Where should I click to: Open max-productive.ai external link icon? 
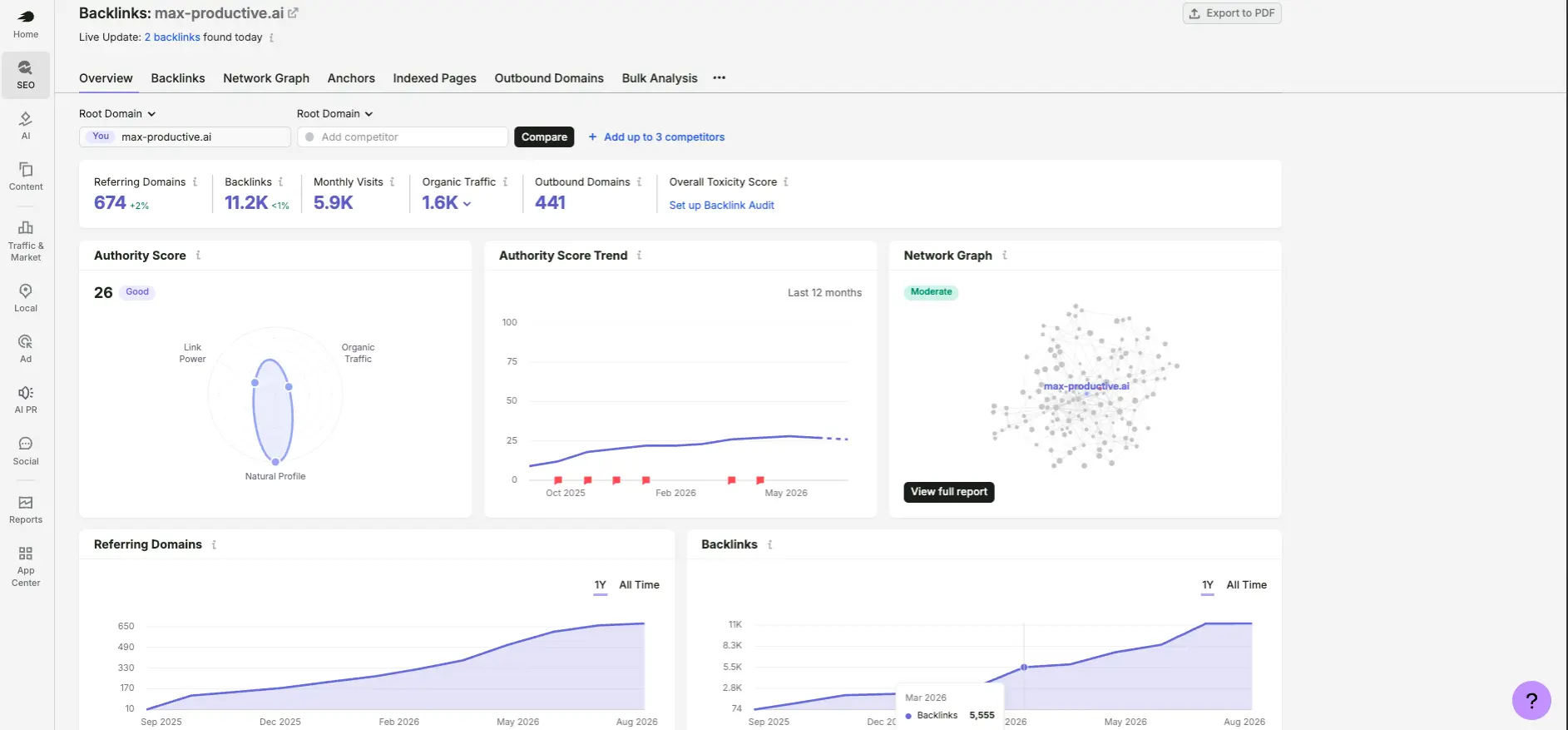pyautogui.click(x=293, y=13)
